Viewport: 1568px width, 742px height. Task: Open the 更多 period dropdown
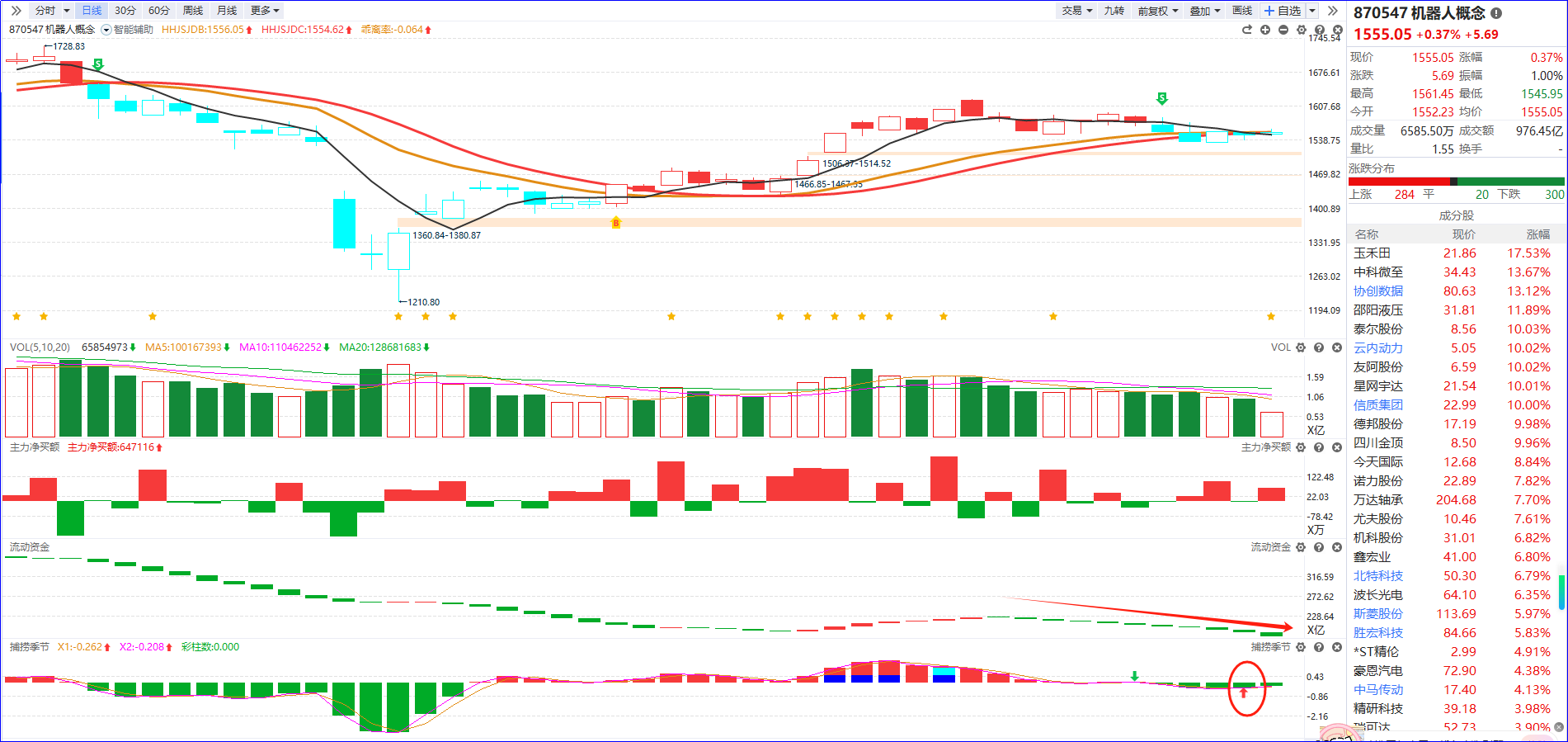pos(265,11)
